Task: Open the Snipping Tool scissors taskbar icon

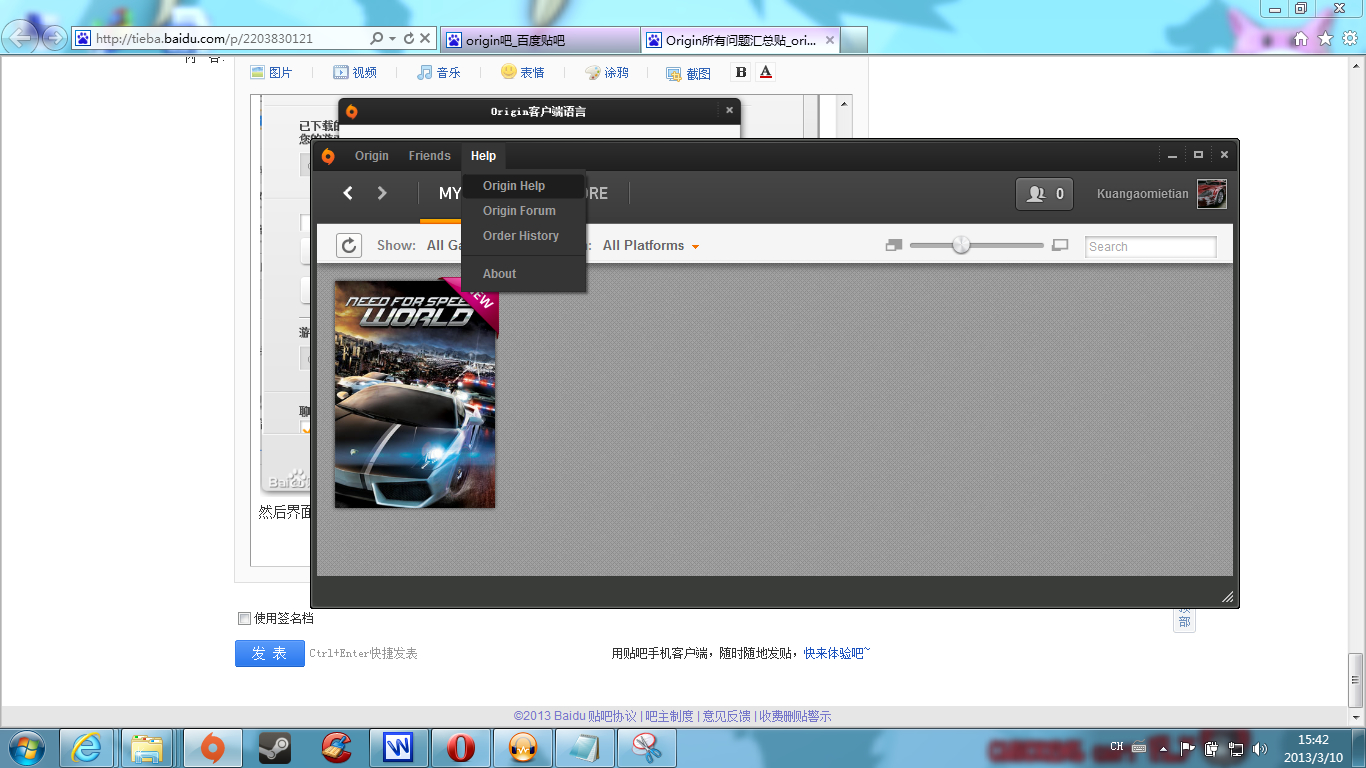Action: pos(648,748)
